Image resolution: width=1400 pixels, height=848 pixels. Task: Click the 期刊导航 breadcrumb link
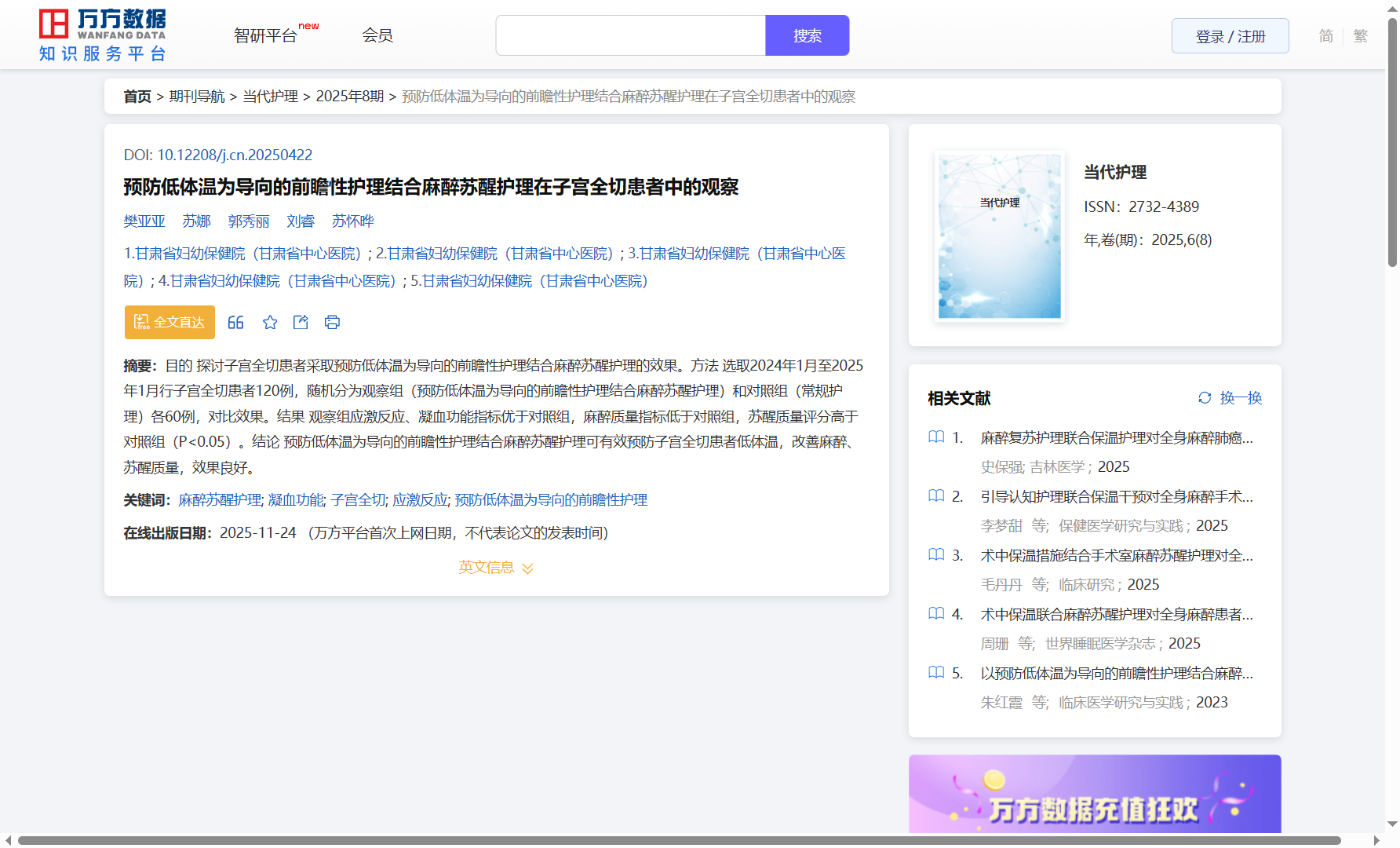pos(197,97)
